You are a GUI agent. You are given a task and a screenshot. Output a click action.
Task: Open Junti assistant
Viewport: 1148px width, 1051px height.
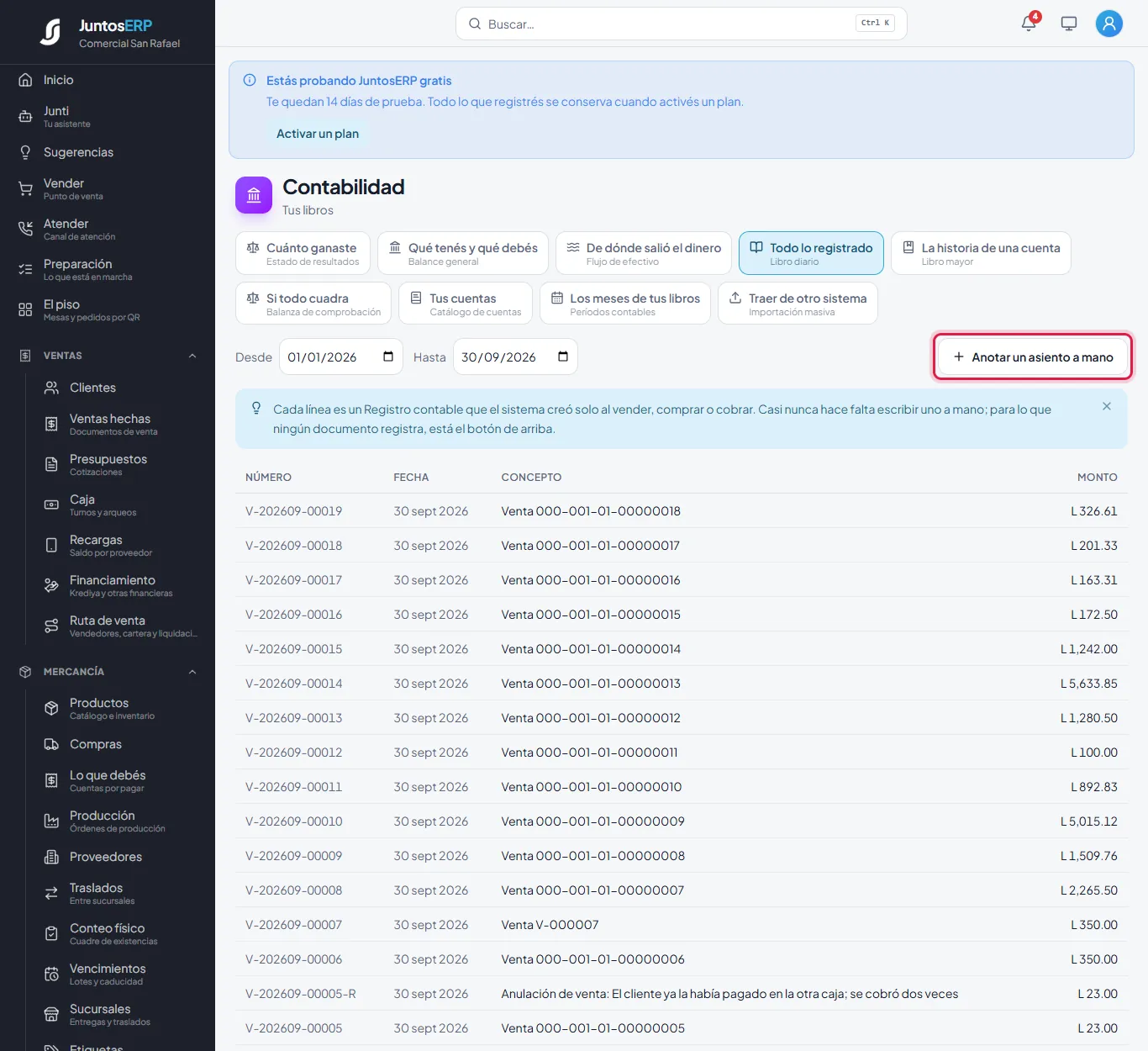[108, 116]
